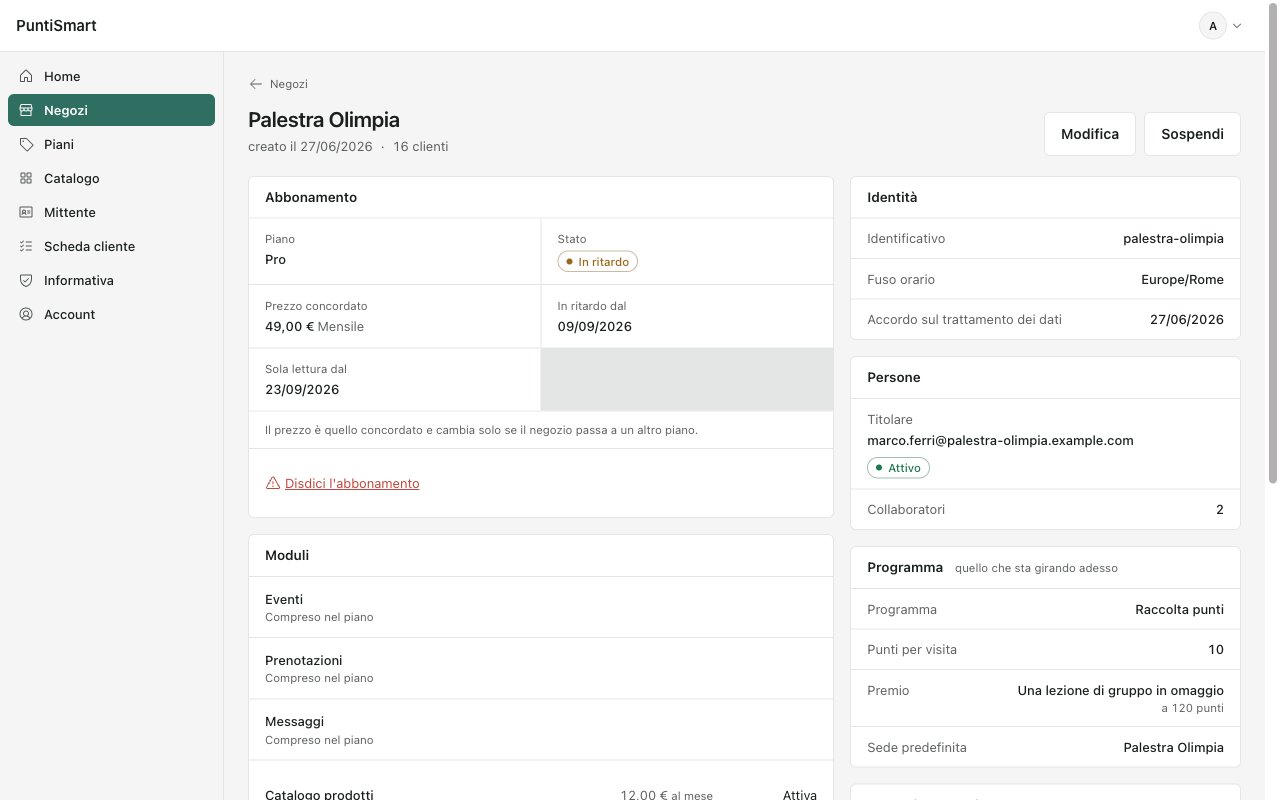Click the identifier value palestra-olimpia

point(1173,239)
